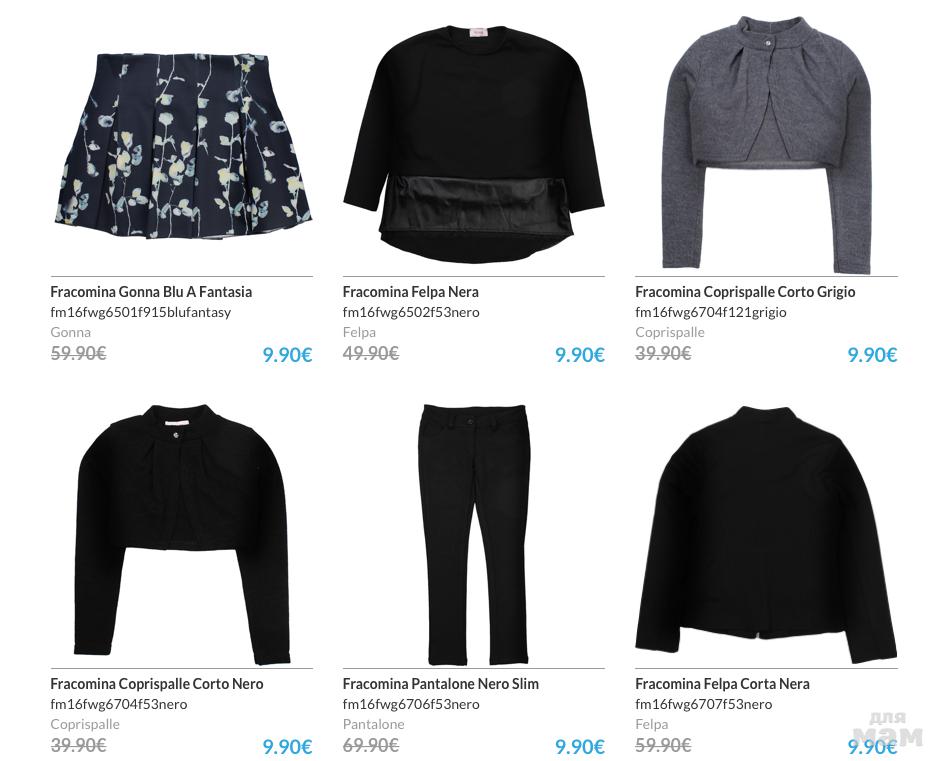938x761 pixels.
Task: Click Fracomina Coprispalle Corto Nero title
Action: click(x=157, y=684)
